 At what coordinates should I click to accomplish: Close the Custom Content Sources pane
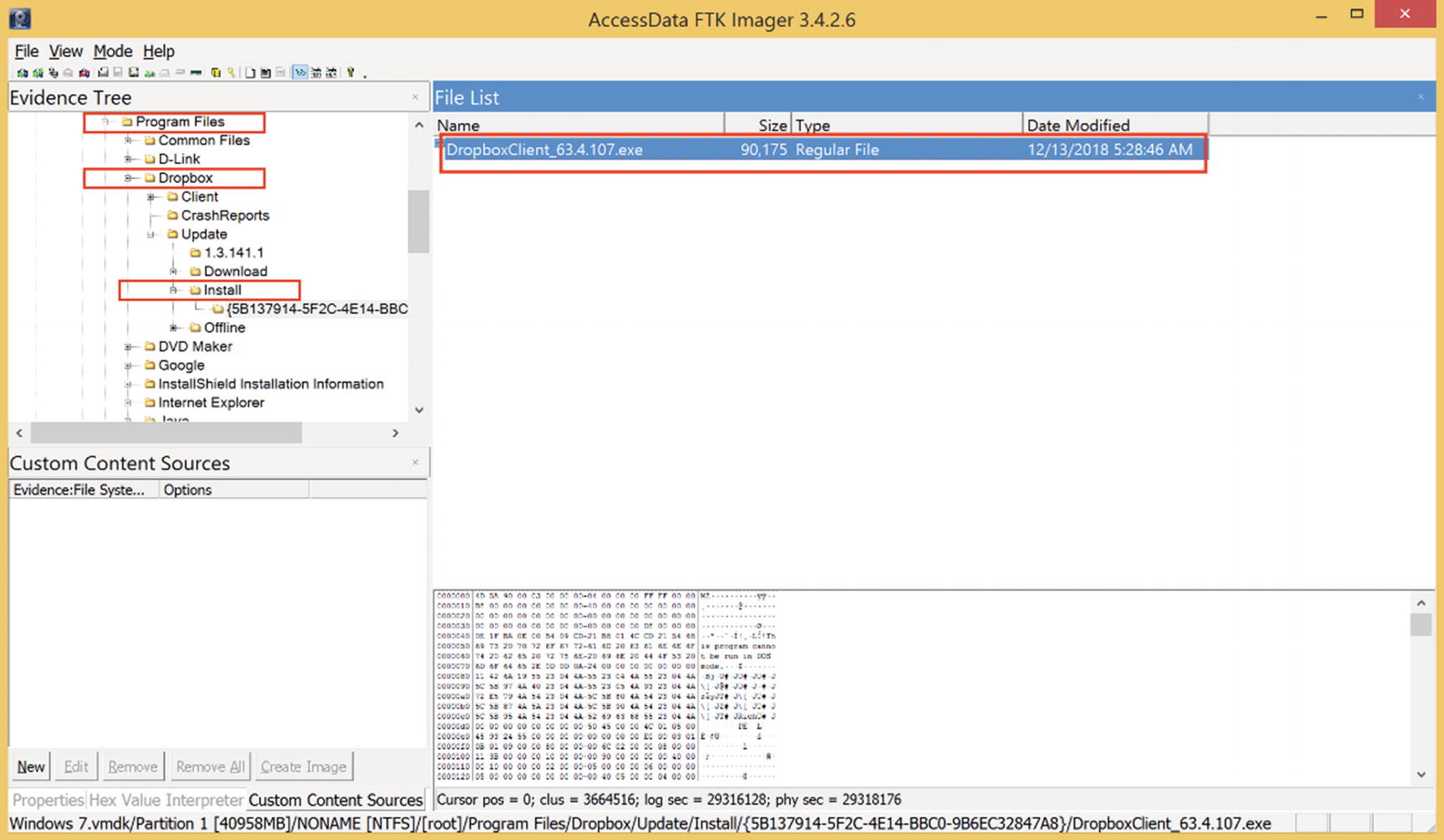pos(415,462)
